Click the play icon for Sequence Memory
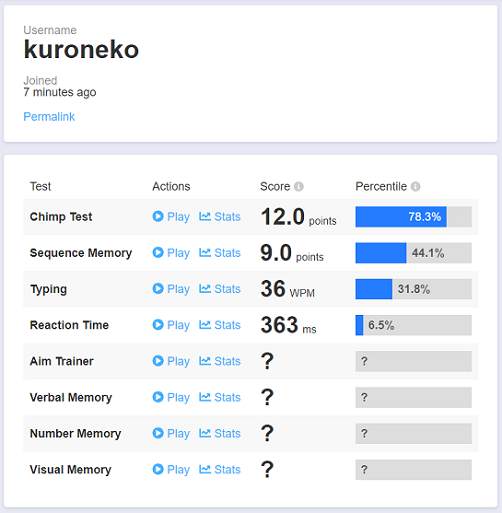502x513 pixels. click(x=158, y=252)
